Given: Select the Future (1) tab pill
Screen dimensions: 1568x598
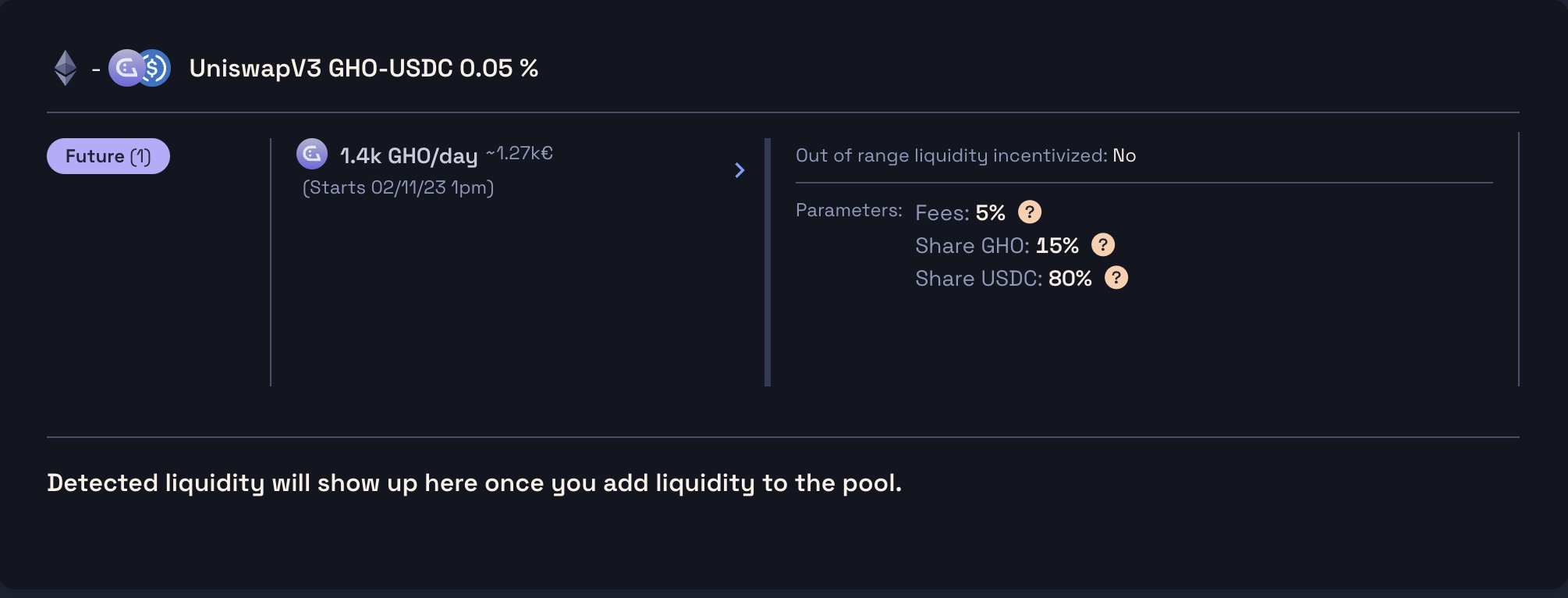Looking at the screenshot, I should [x=108, y=156].
